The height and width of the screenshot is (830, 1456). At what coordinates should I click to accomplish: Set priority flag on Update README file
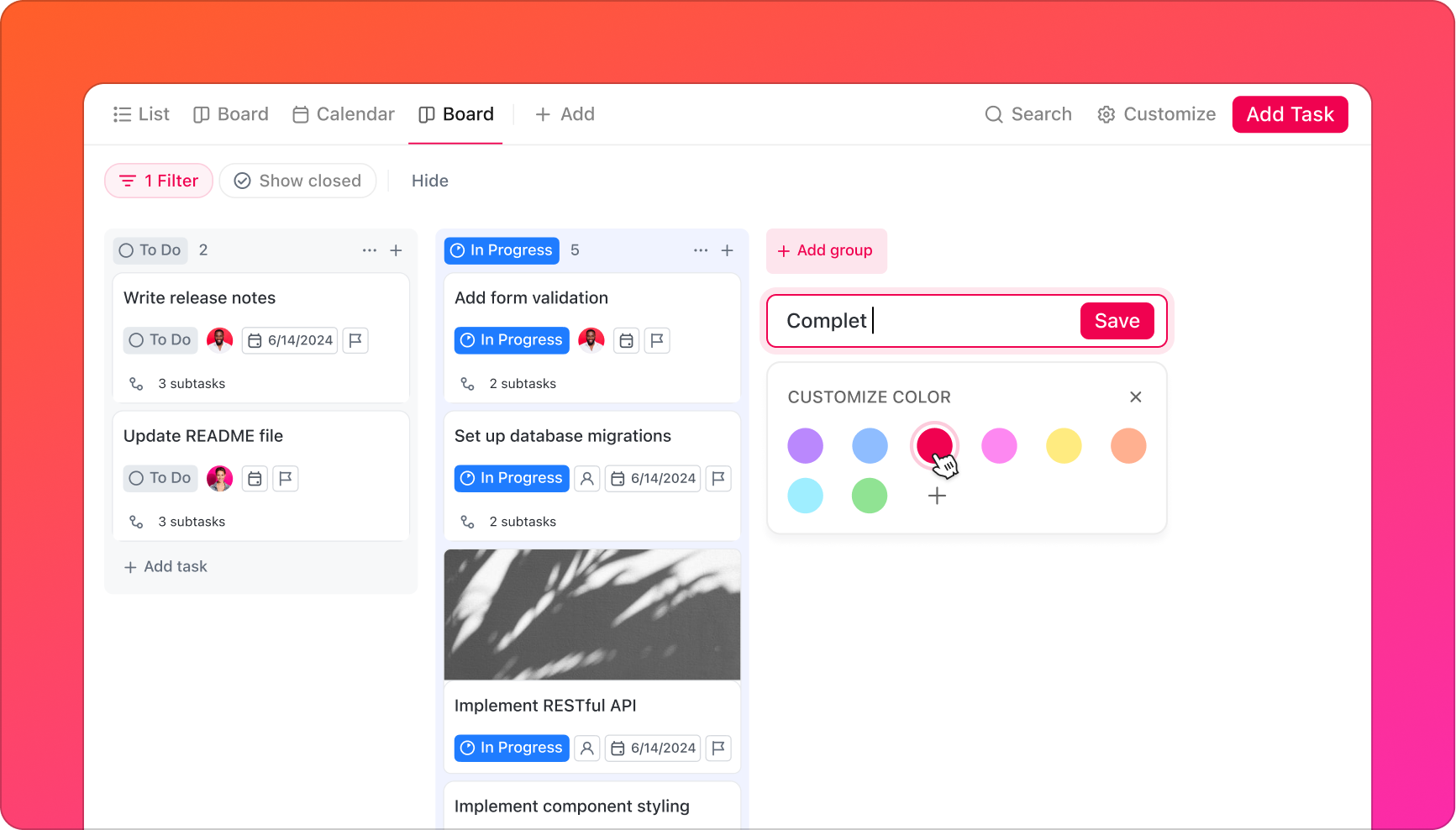[286, 478]
